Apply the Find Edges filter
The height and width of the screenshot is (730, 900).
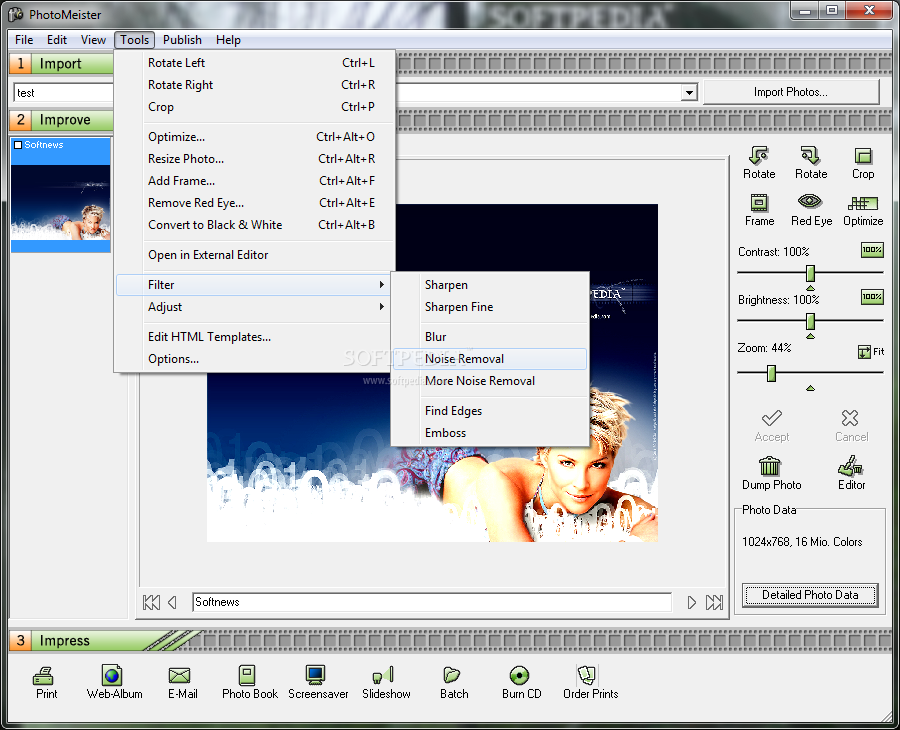click(490, 411)
